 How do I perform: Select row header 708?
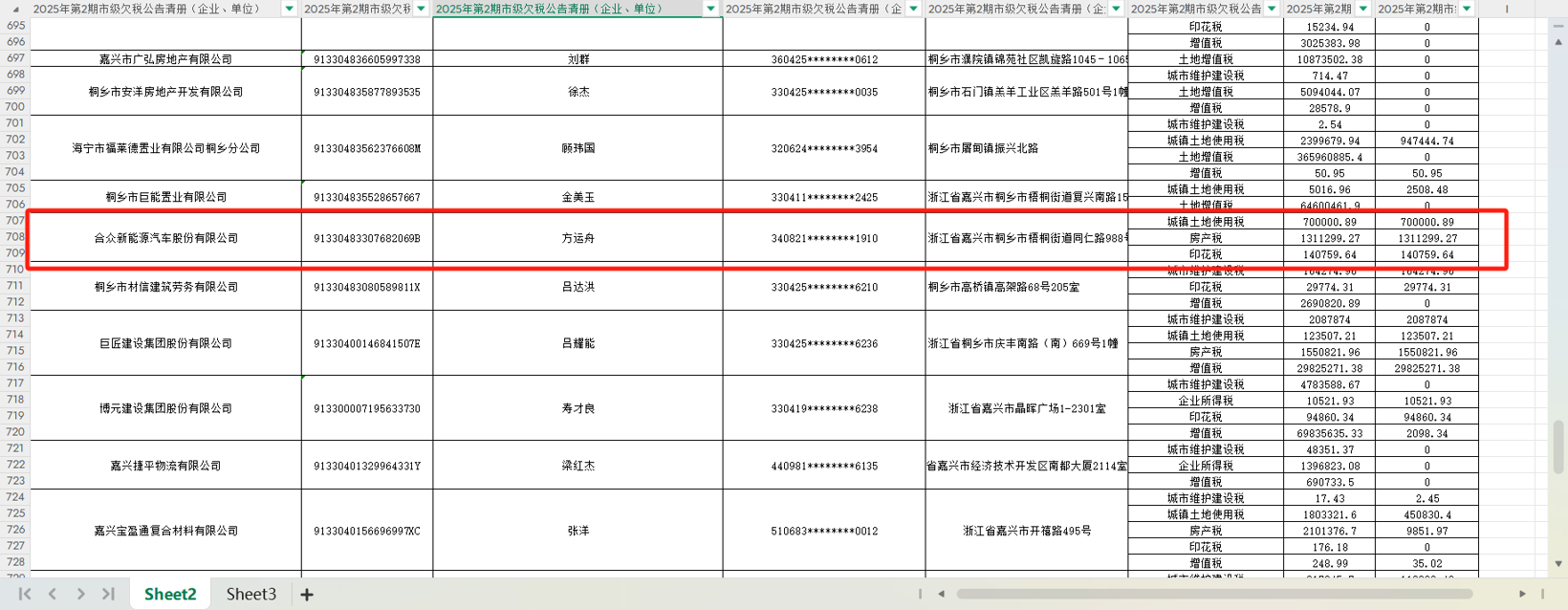coord(15,237)
